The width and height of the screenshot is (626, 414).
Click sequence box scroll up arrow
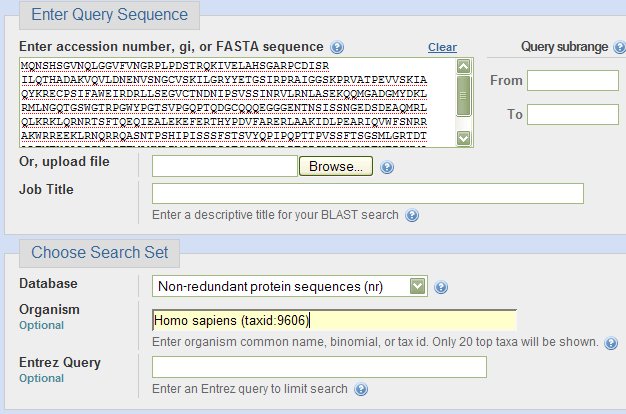[x=464, y=66]
